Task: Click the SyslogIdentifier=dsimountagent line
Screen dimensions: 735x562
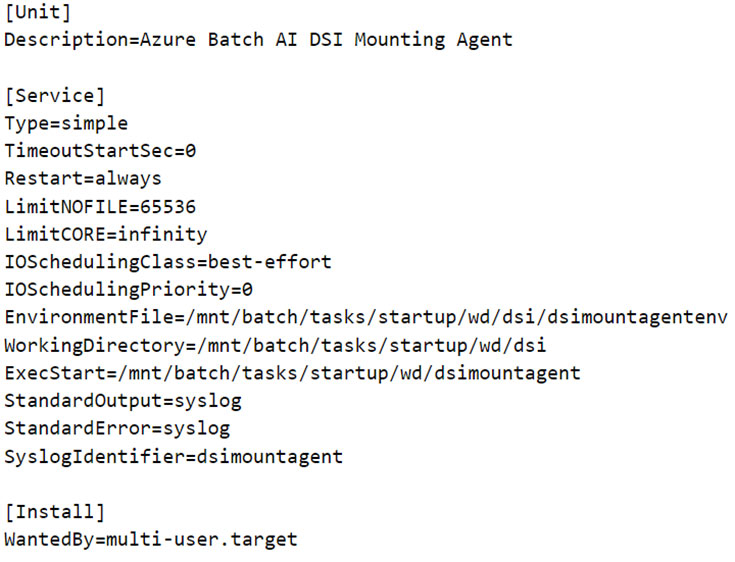Action: (x=173, y=457)
